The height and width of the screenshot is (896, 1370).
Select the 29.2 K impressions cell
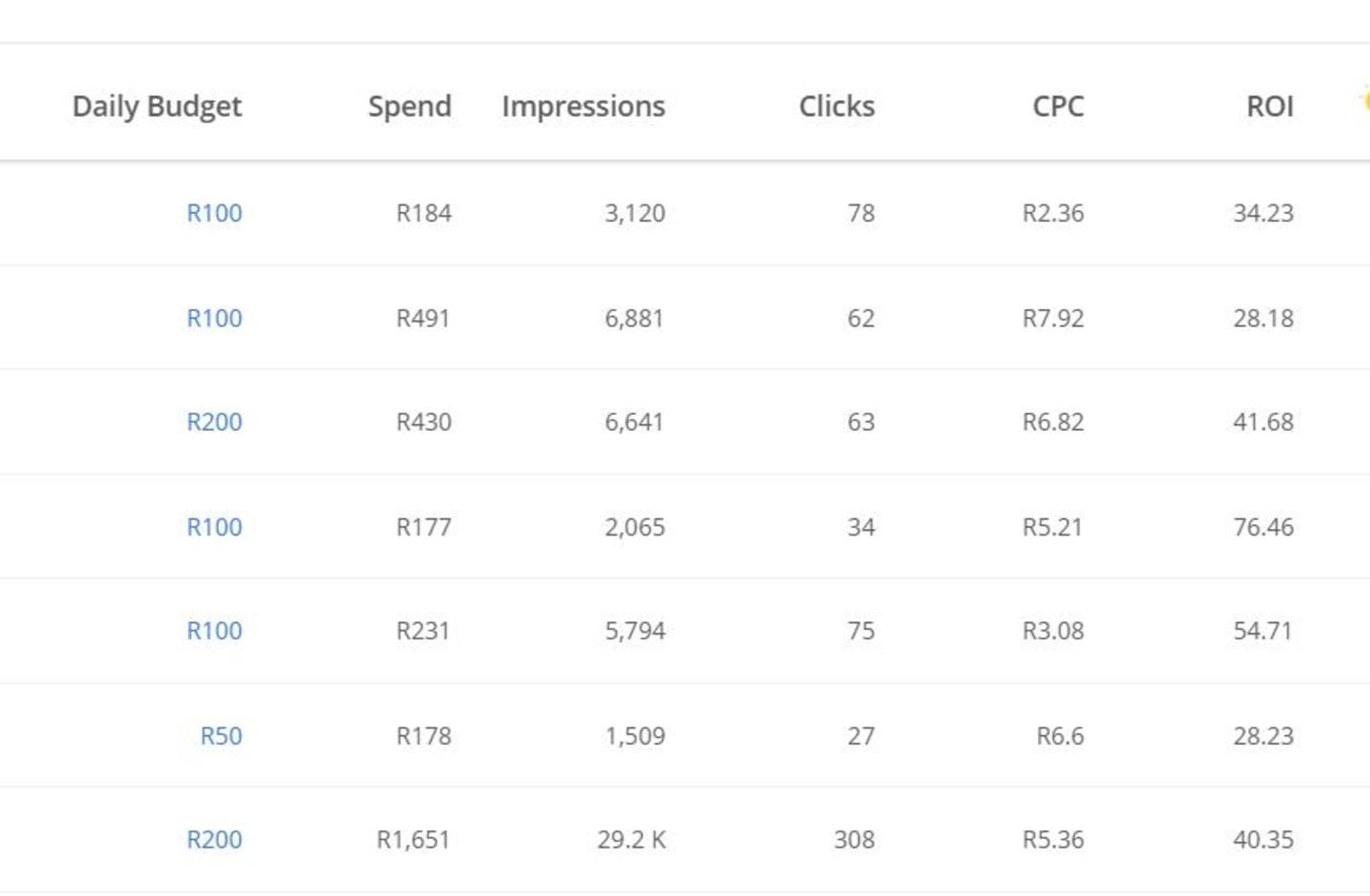click(x=632, y=840)
